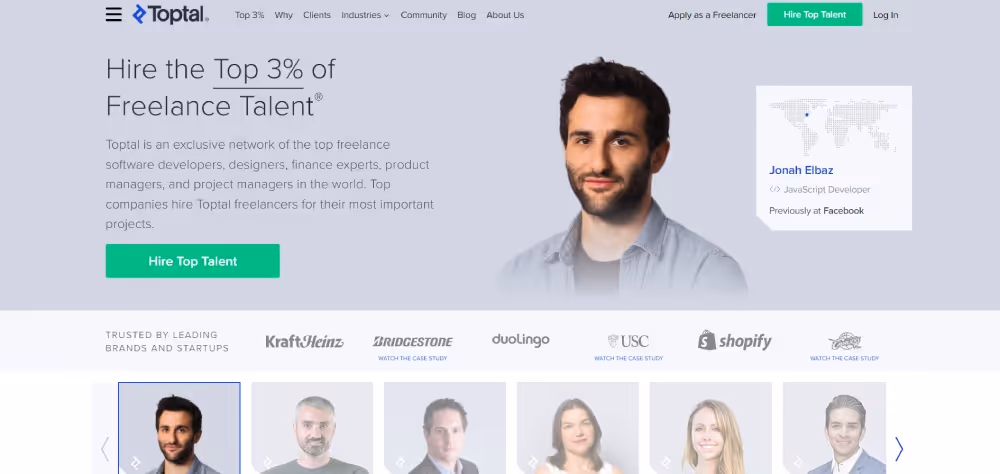Click the Log In link

tap(885, 15)
